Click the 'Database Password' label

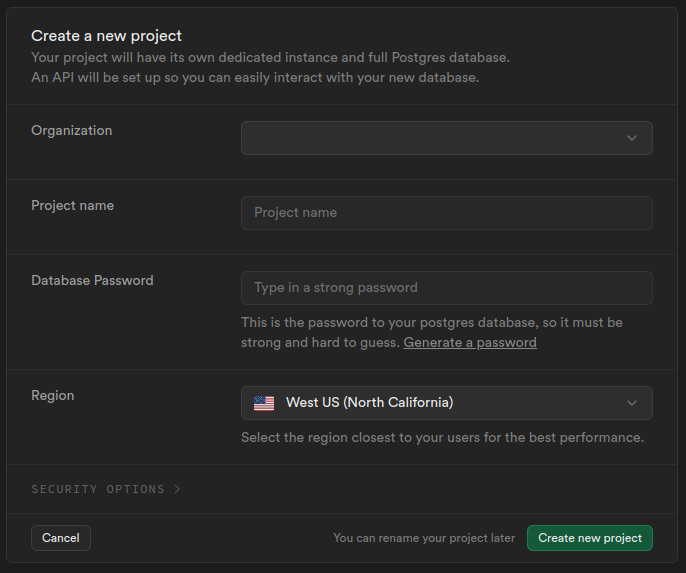coord(92,280)
